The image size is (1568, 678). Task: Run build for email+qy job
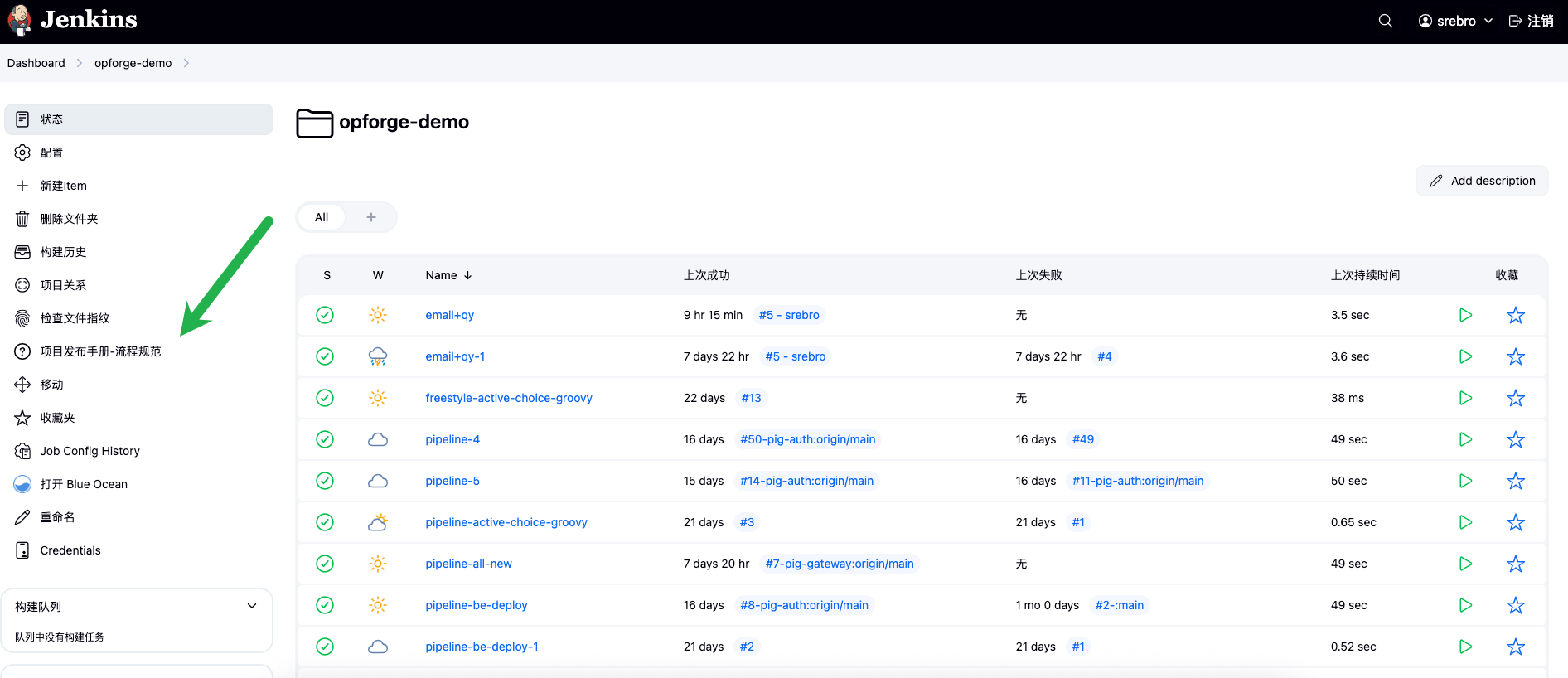[x=1465, y=315]
